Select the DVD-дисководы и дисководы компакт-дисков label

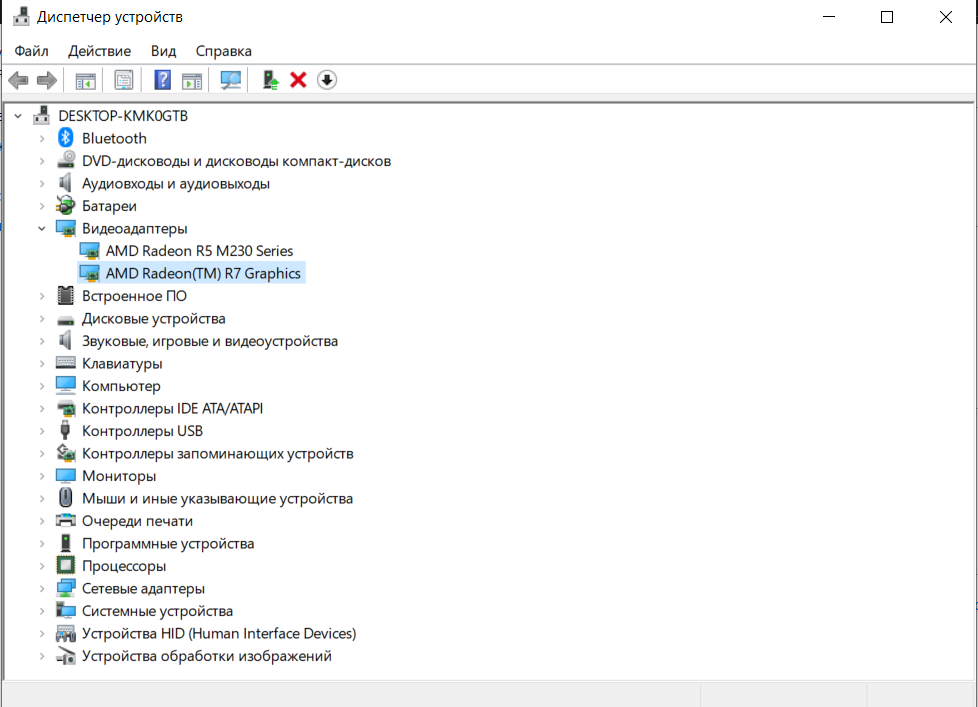tap(236, 161)
